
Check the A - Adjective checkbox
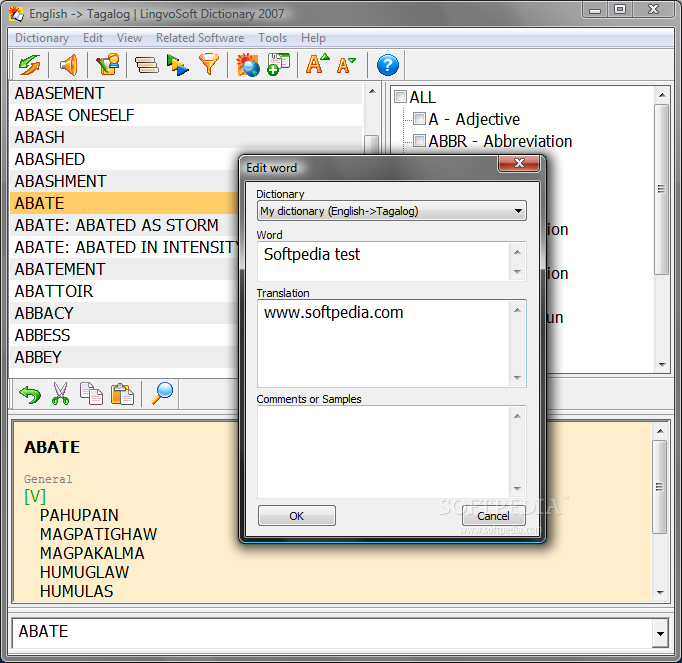click(419, 118)
